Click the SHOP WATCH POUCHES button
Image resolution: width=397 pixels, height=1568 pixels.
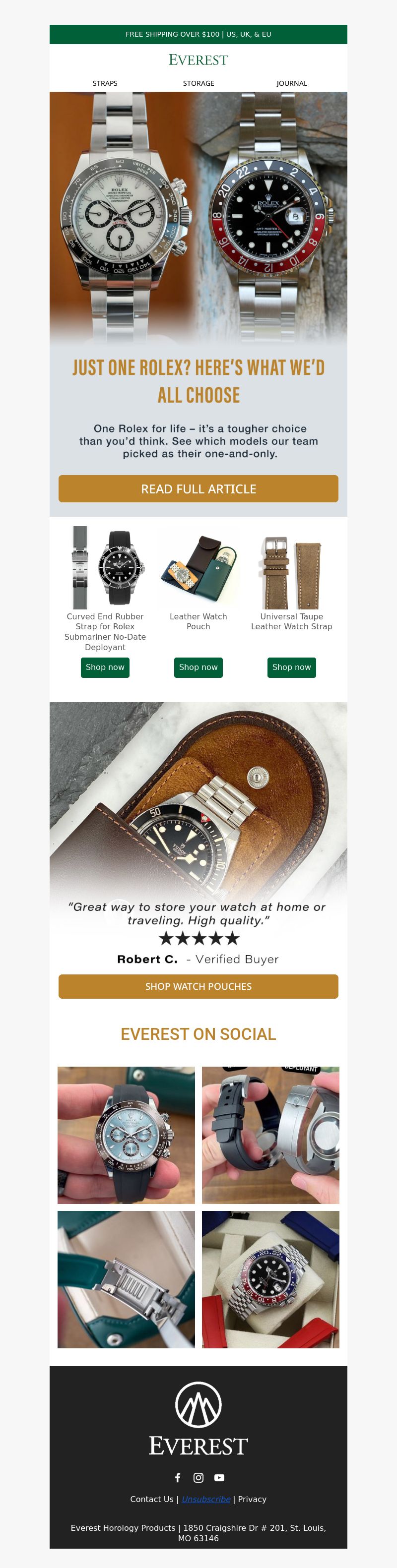click(198, 986)
